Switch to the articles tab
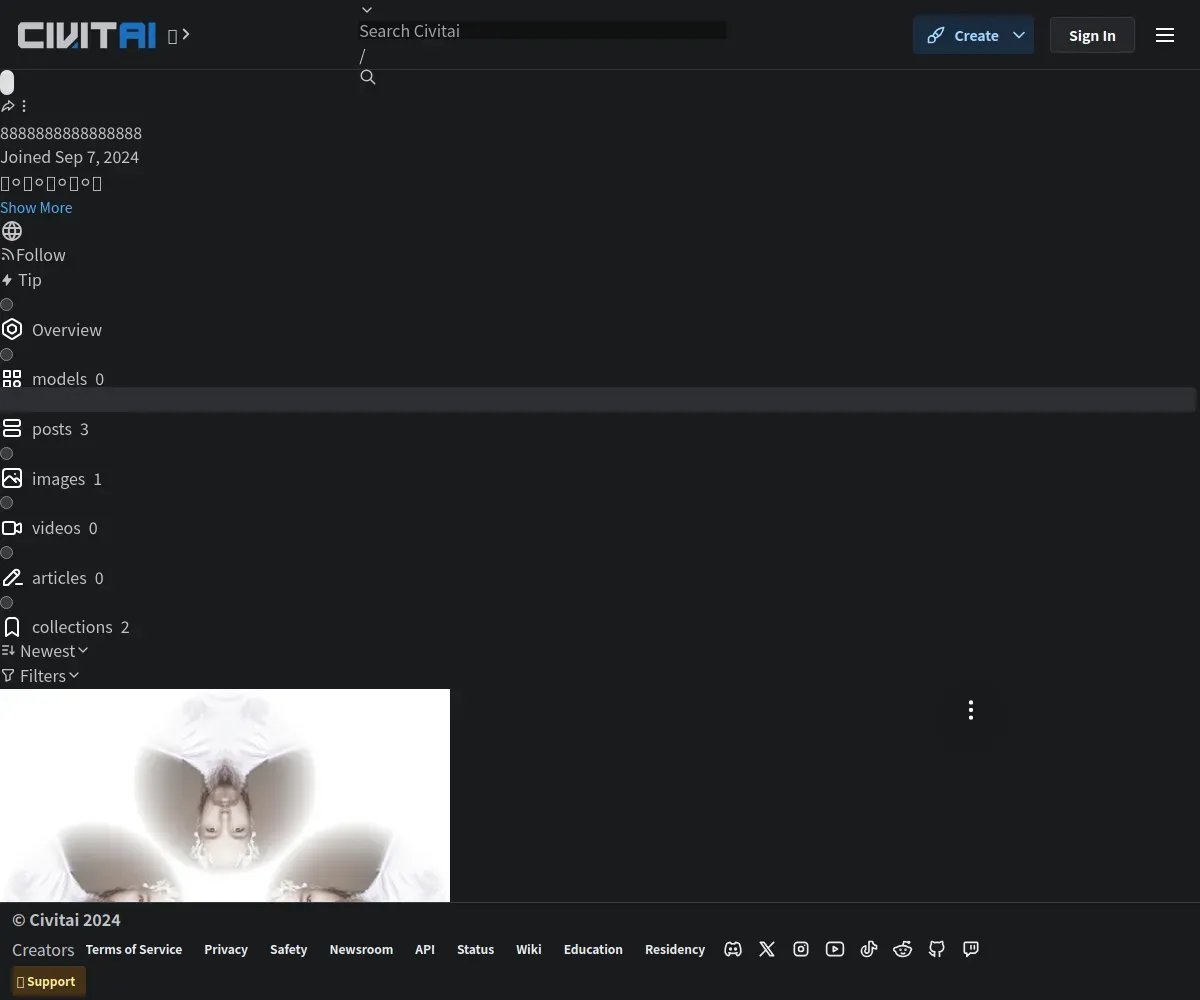The image size is (1200, 1000). (53, 578)
